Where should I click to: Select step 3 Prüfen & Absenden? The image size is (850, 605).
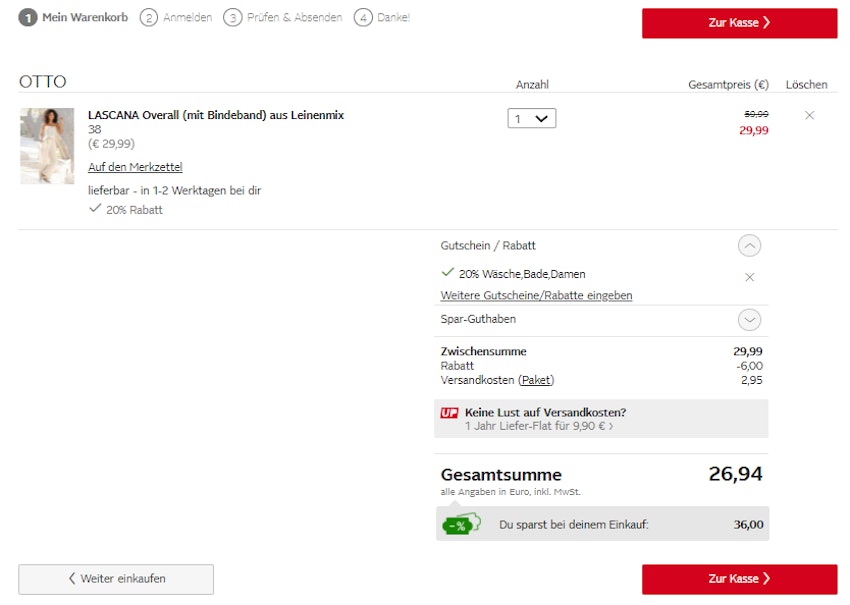(230, 17)
